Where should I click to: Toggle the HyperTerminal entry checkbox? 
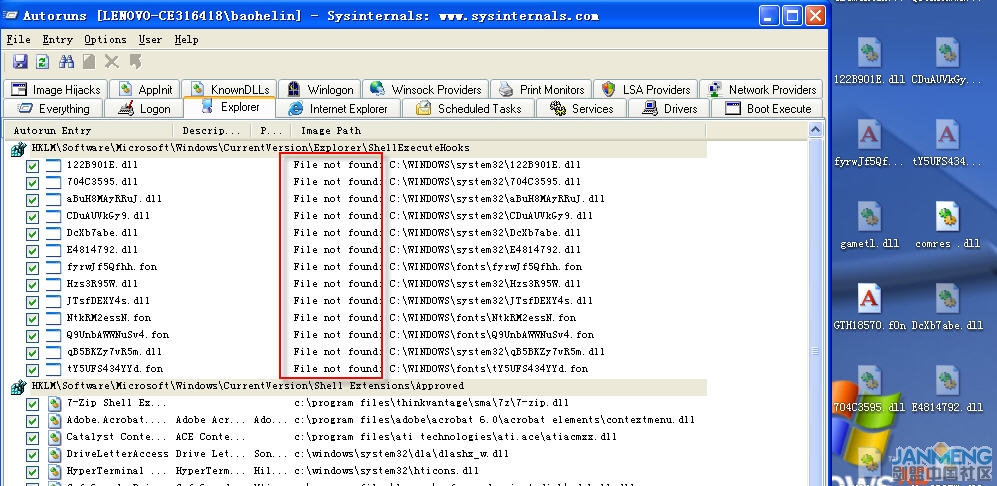click(x=32, y=472)
